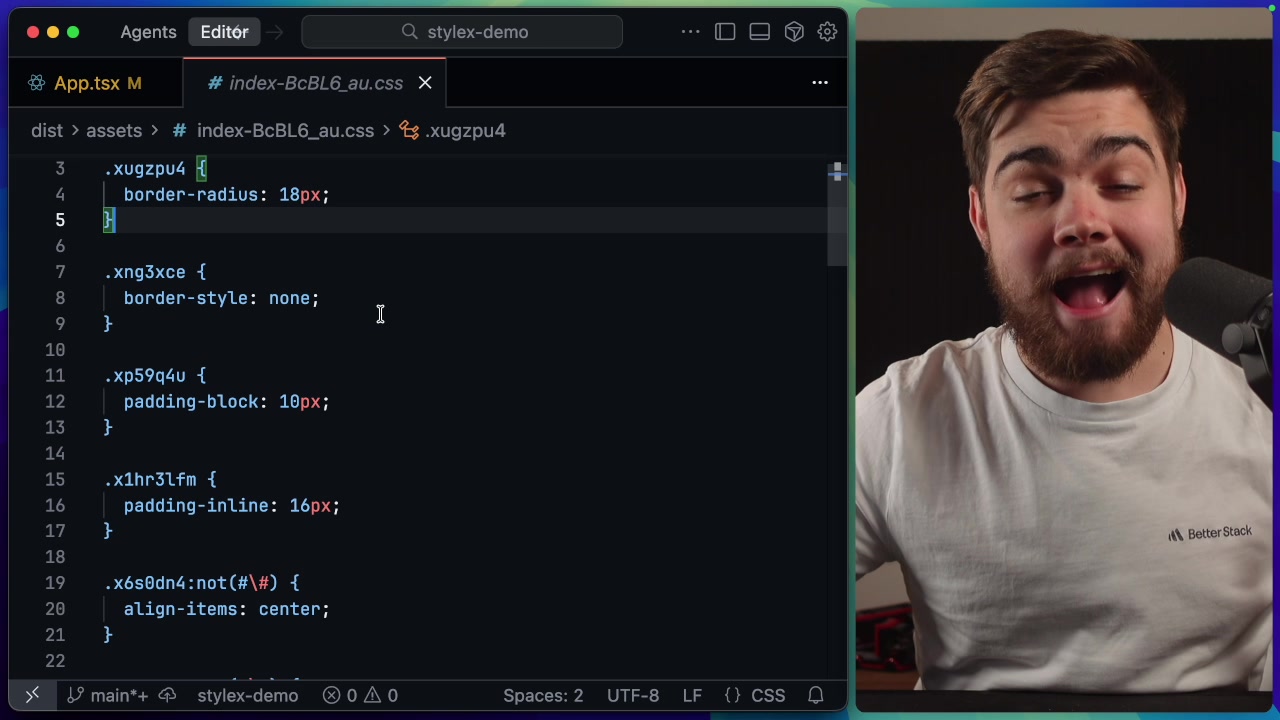The image size is (1280, 720).
Task: Click the cube-shaped extensions icon in titlebar
Action: coord(793,31)
